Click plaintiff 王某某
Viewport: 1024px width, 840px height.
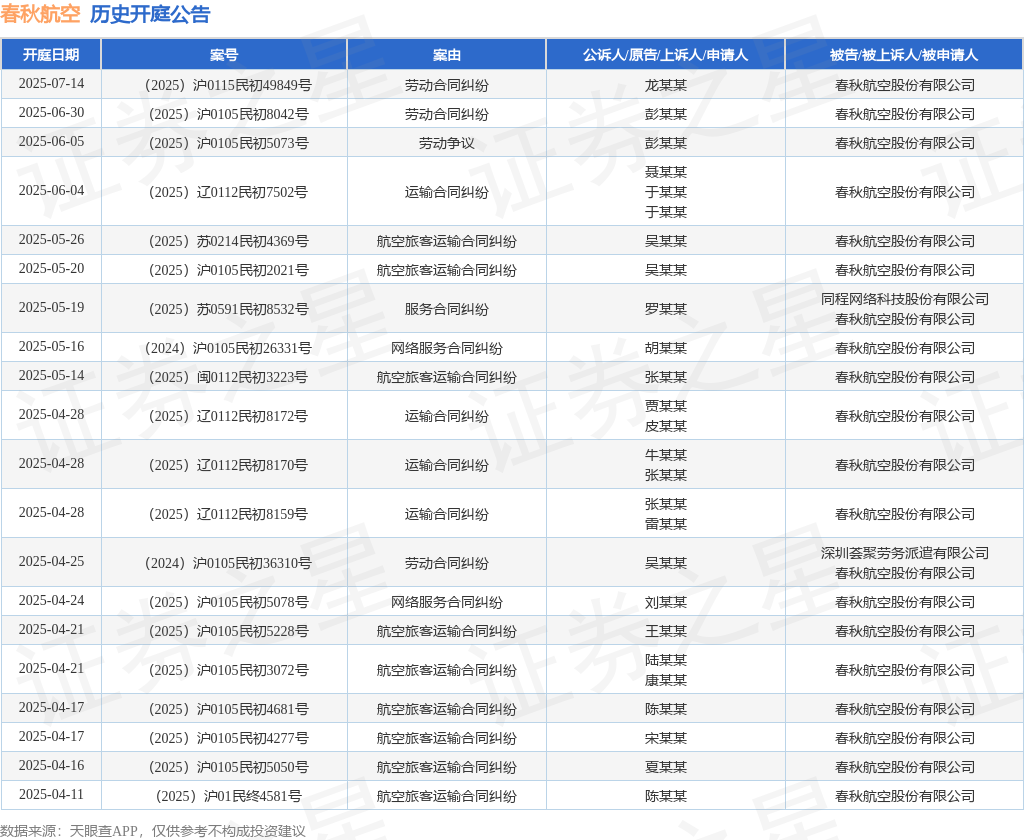(665, 631)
